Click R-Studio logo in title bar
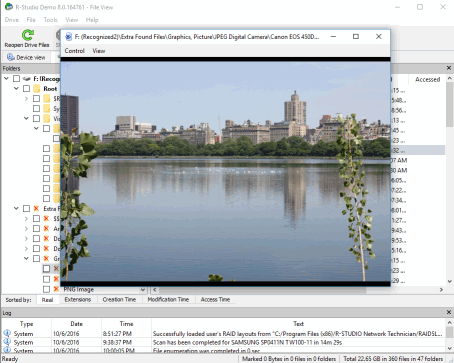This screenshot has width=454, height=363. (x=9, y=7)
